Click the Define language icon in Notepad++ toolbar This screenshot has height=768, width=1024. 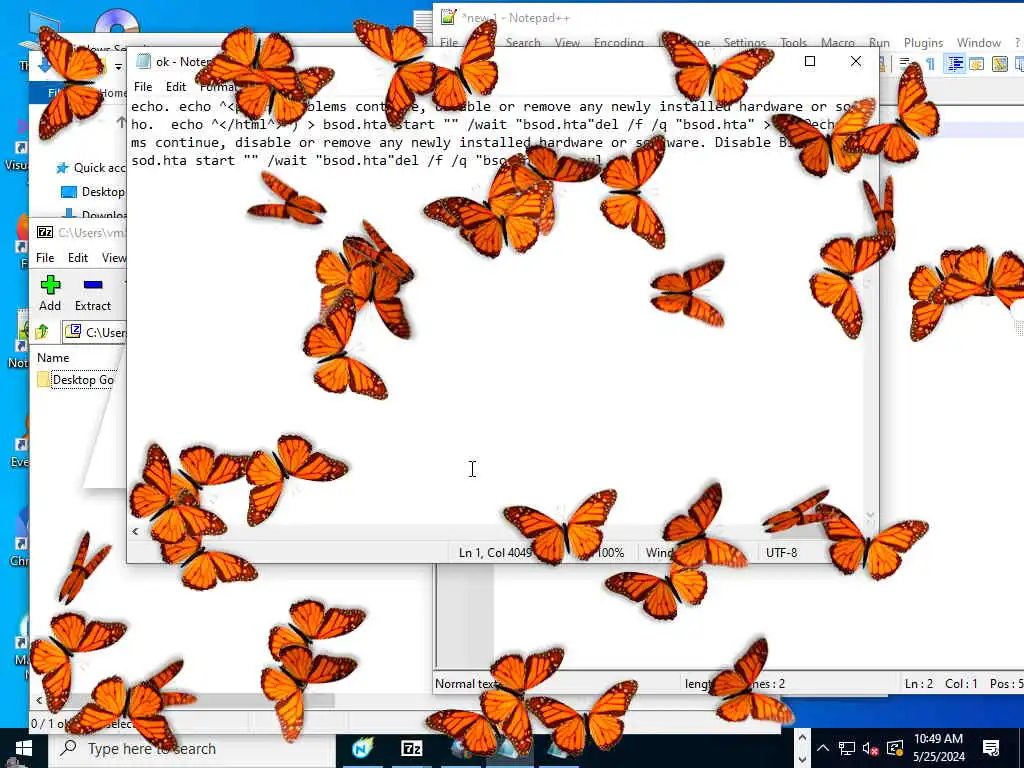(977, 63)
